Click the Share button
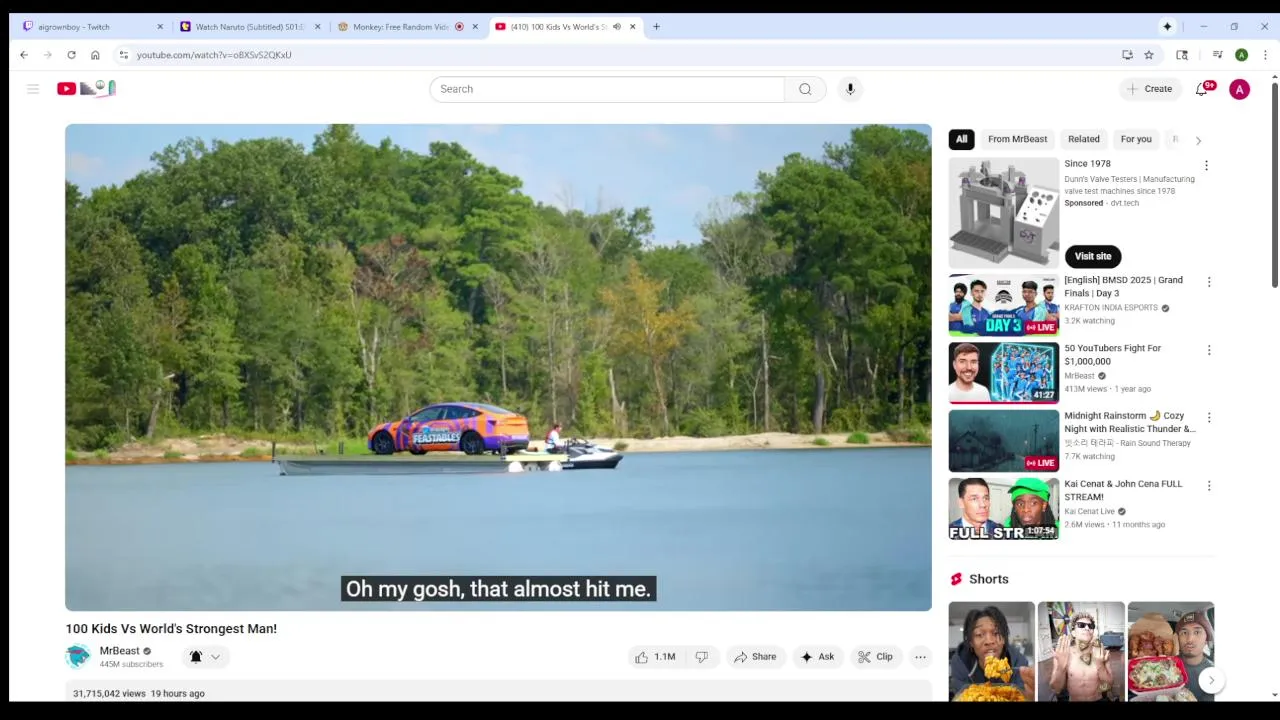 click(x=754, y=657)
